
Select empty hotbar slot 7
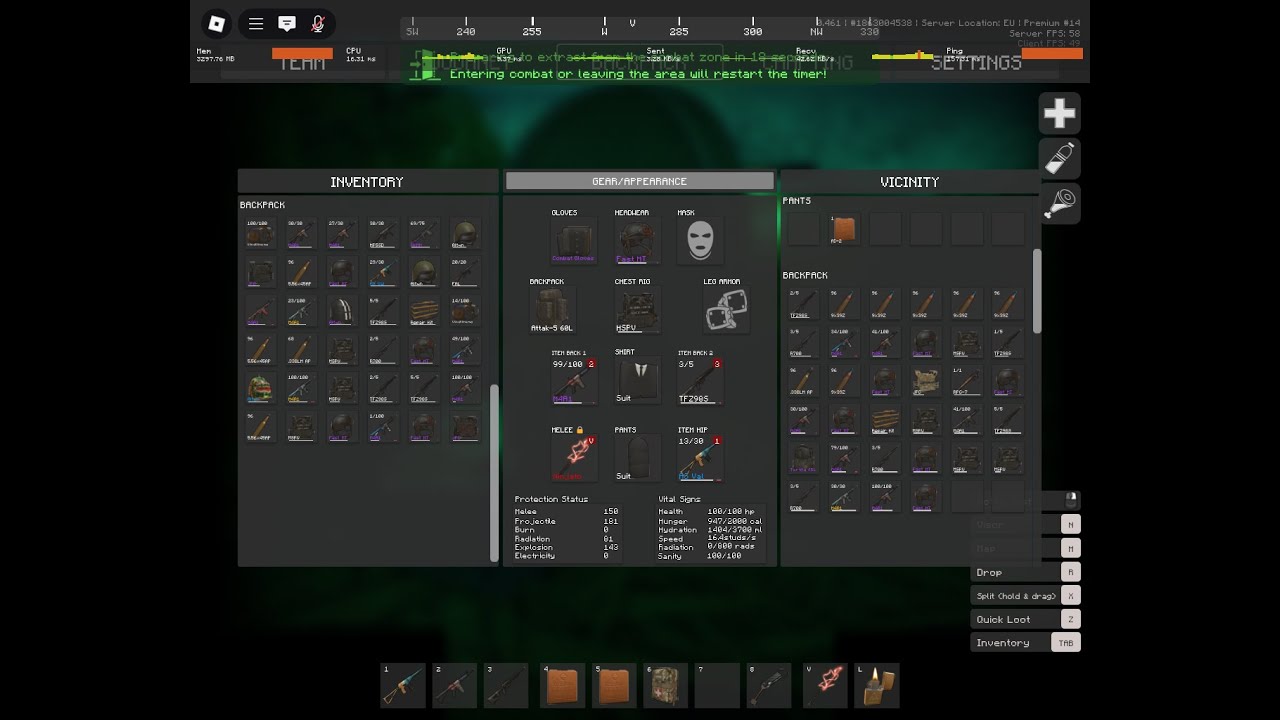(717, 685)
